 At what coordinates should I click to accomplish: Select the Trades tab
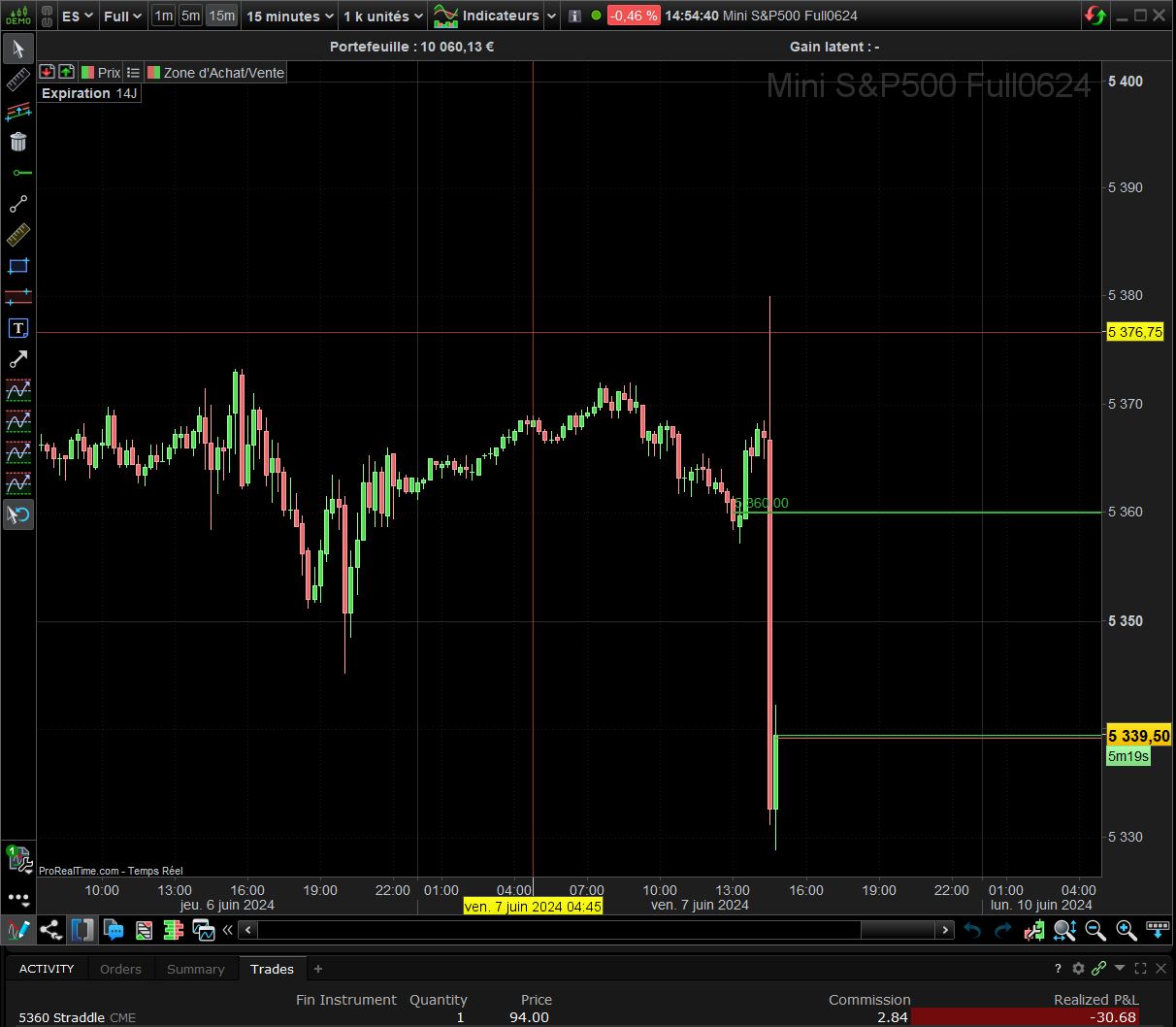click(x=272, y=969)
